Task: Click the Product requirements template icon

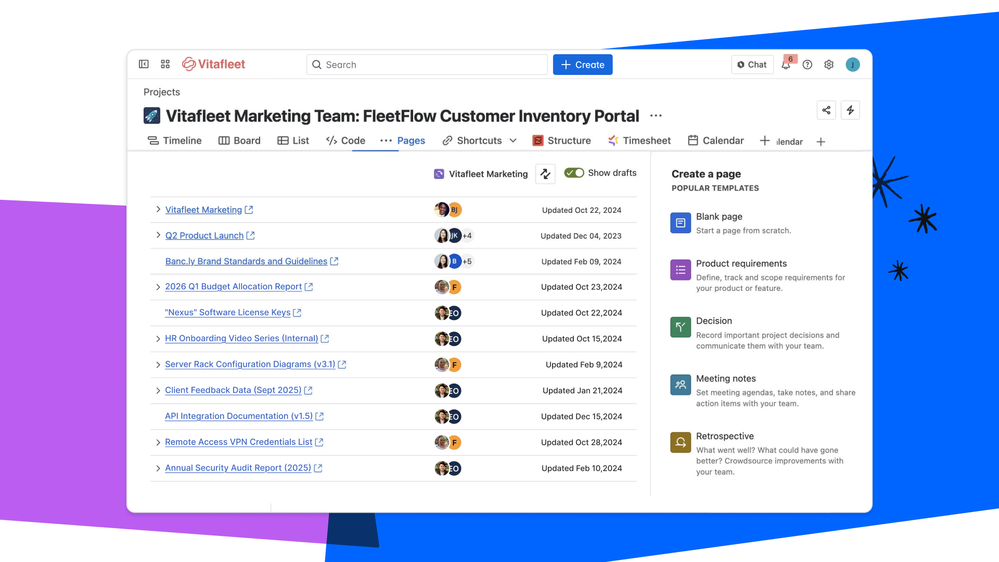Action: (680, 270)
